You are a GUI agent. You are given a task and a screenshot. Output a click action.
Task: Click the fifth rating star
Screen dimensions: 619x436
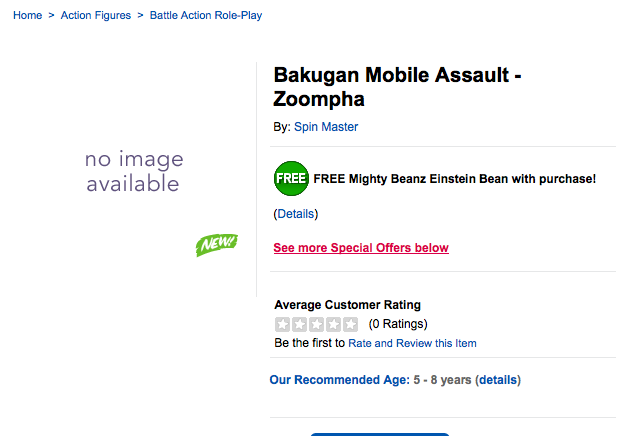350,324
